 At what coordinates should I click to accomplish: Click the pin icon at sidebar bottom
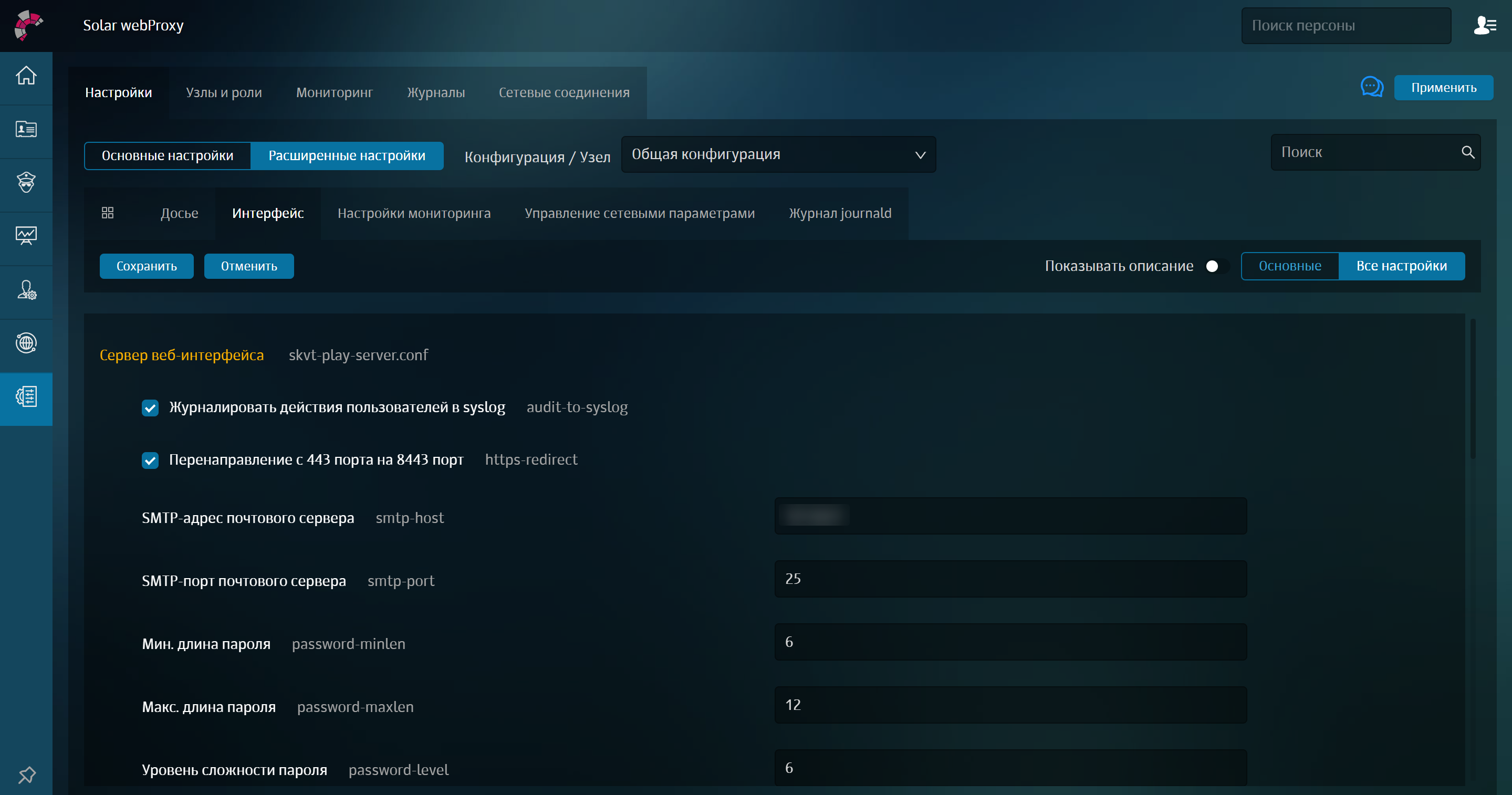[x=26, y=775]
